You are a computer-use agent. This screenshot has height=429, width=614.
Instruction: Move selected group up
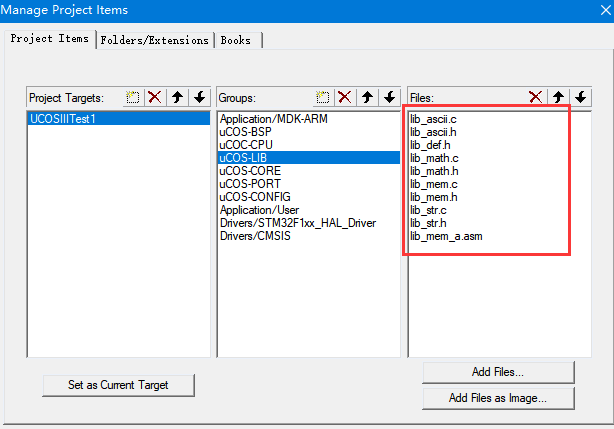point(367,97)
